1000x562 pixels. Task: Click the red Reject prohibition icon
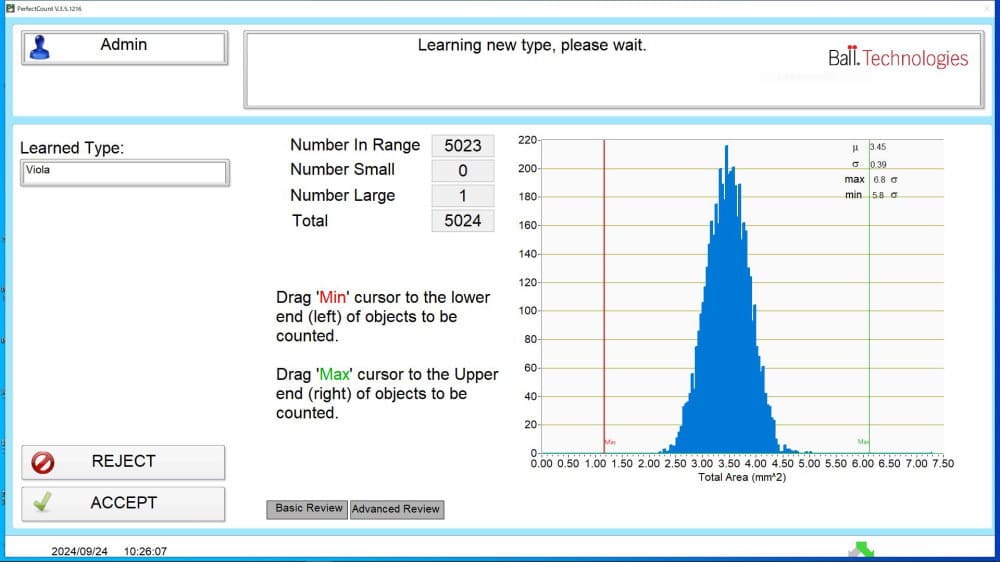[x=43, y=462]
